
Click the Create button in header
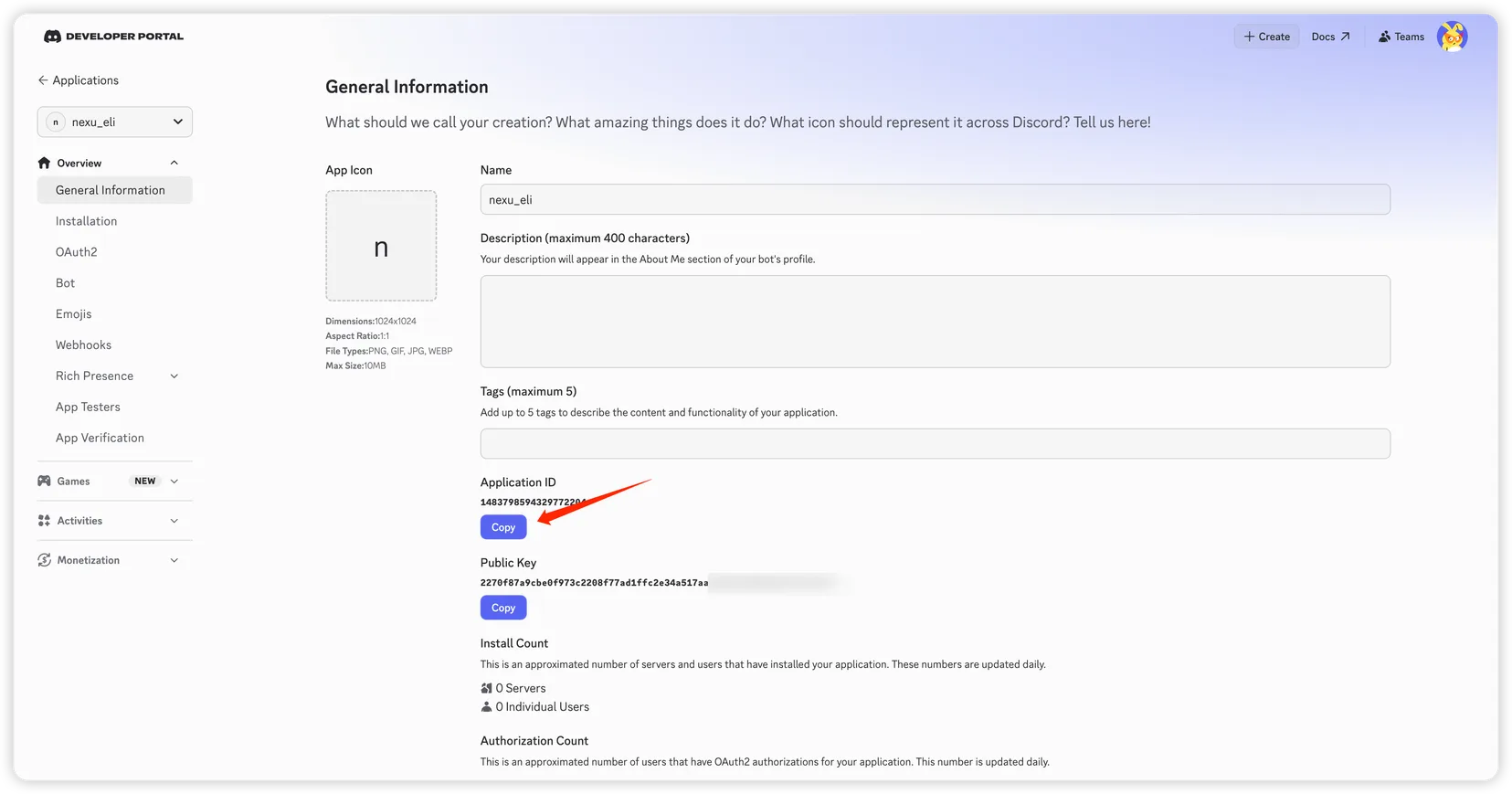click(x=1266, y=37)
